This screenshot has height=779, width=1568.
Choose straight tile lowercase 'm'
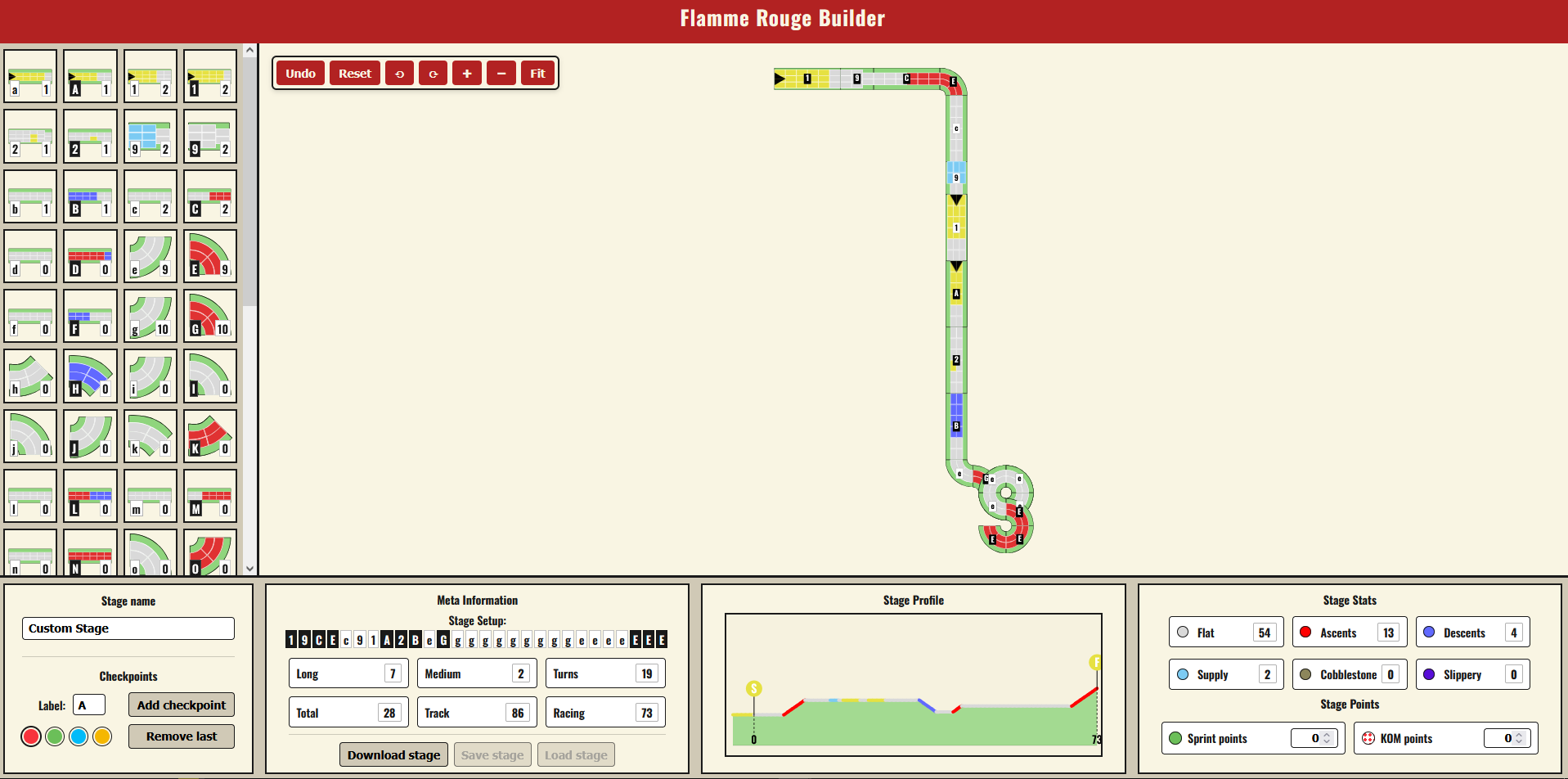150,496
